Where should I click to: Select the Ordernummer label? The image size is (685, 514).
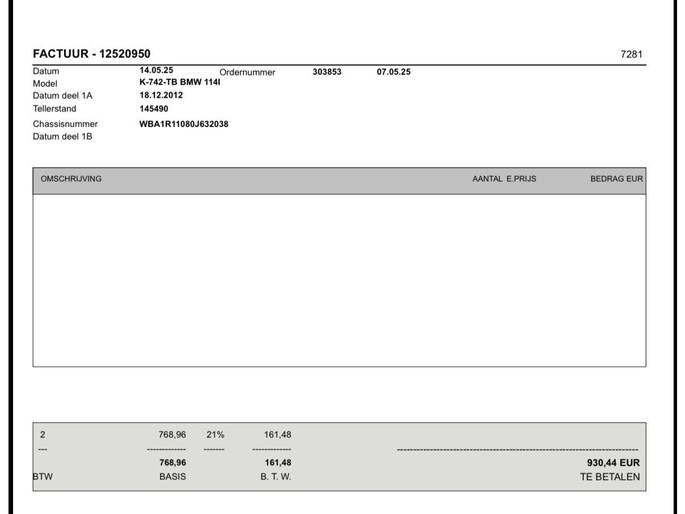[x=247, y=72]
